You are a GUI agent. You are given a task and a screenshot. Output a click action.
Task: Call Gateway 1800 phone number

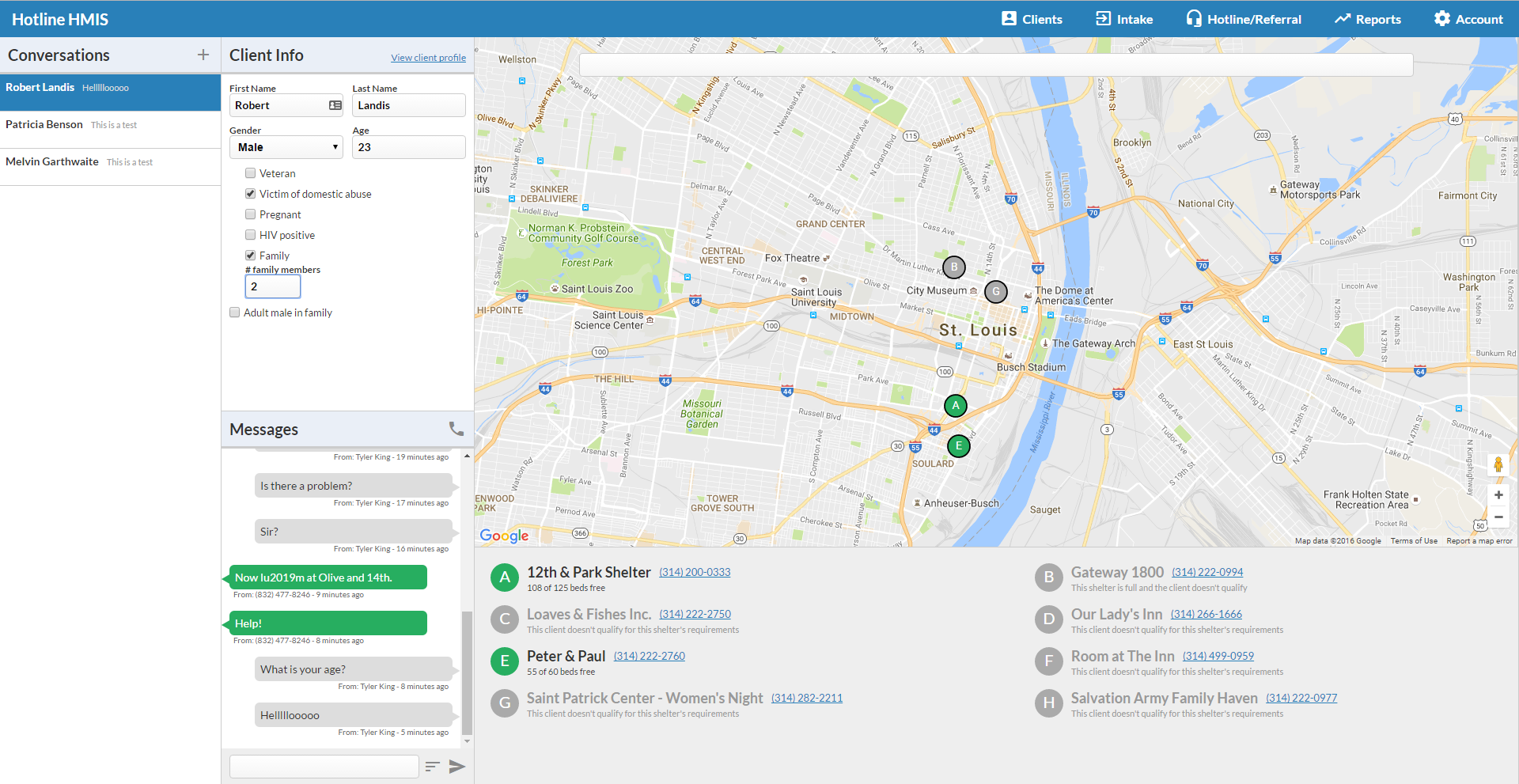(x=1207, y=572)
